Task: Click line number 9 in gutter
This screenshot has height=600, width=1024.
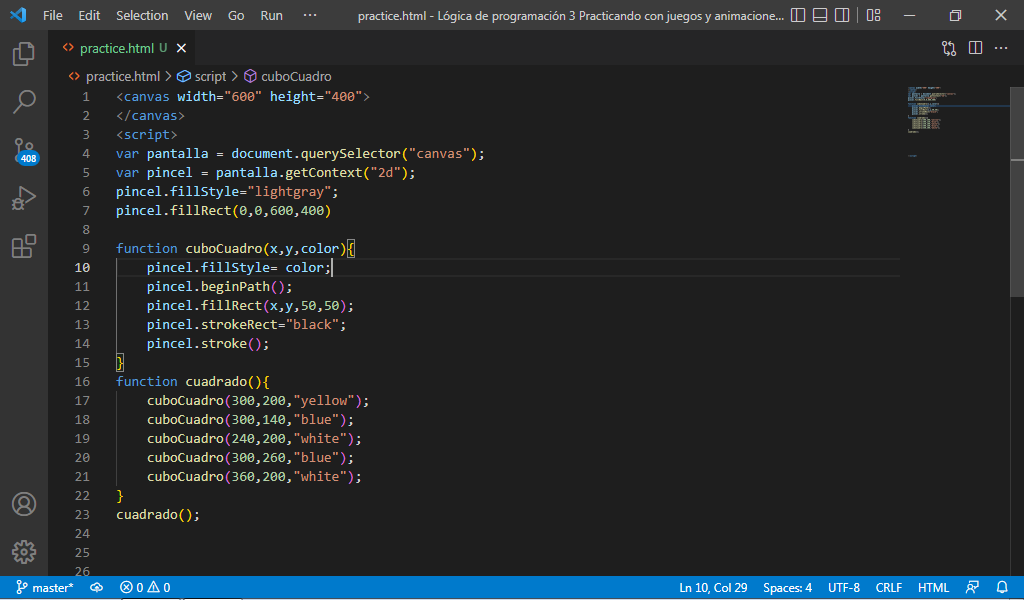Action: pyautogui.click(x=86, y=249)
